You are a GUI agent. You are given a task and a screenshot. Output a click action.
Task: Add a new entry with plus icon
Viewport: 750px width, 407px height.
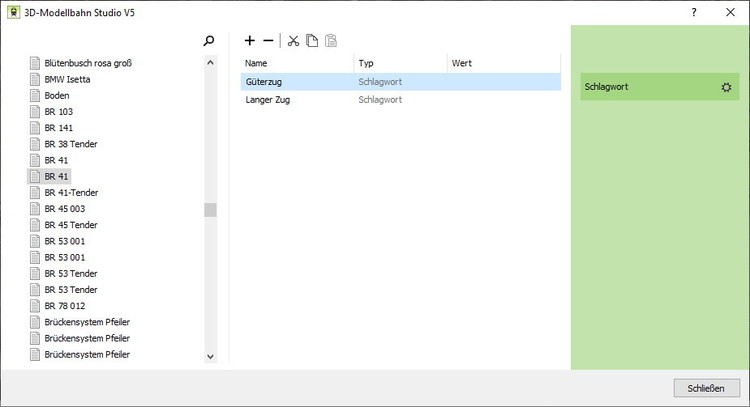click(x=250, y=41)
